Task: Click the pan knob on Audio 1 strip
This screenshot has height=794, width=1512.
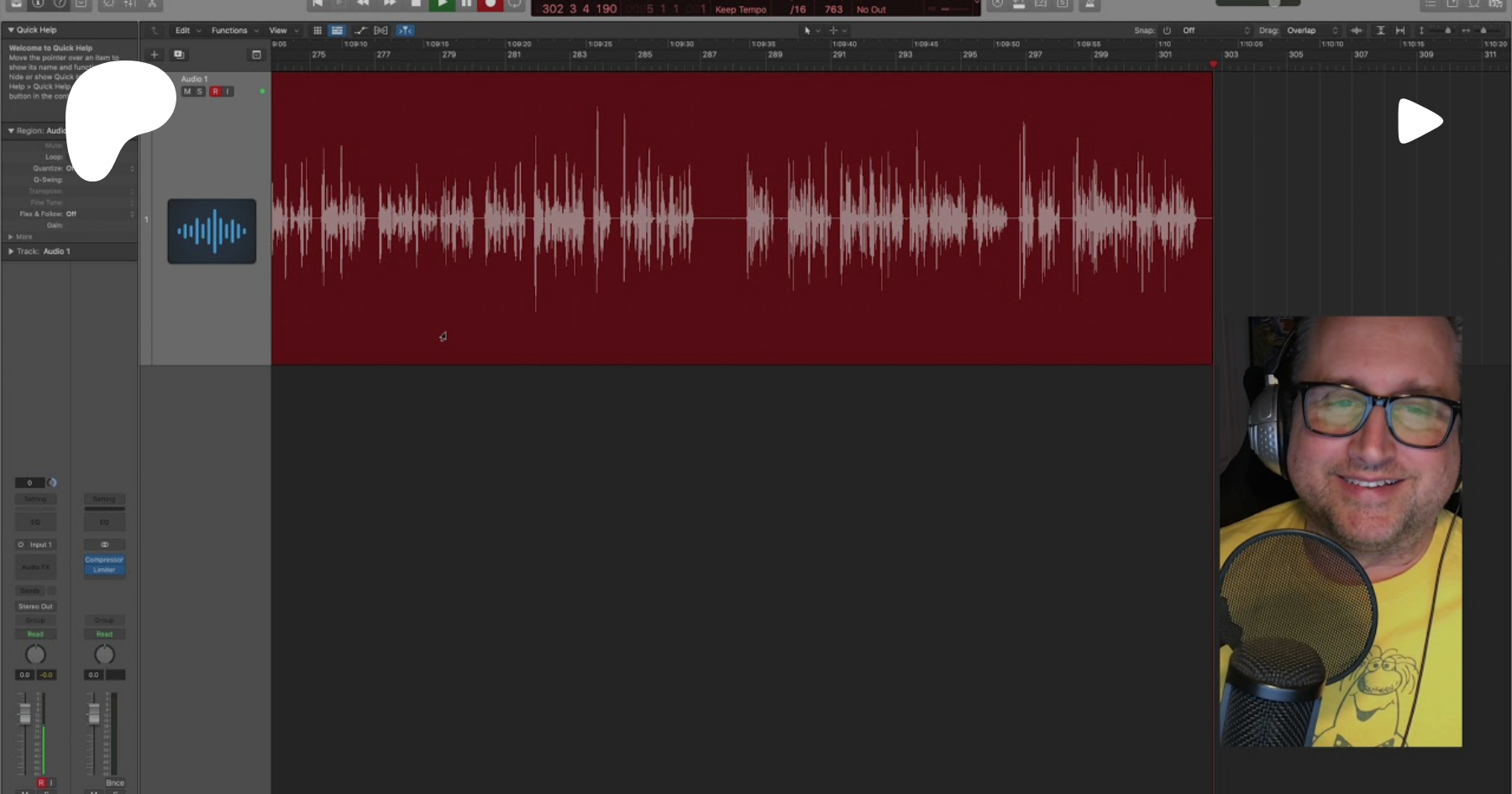Action: click(x=35, y=655)
